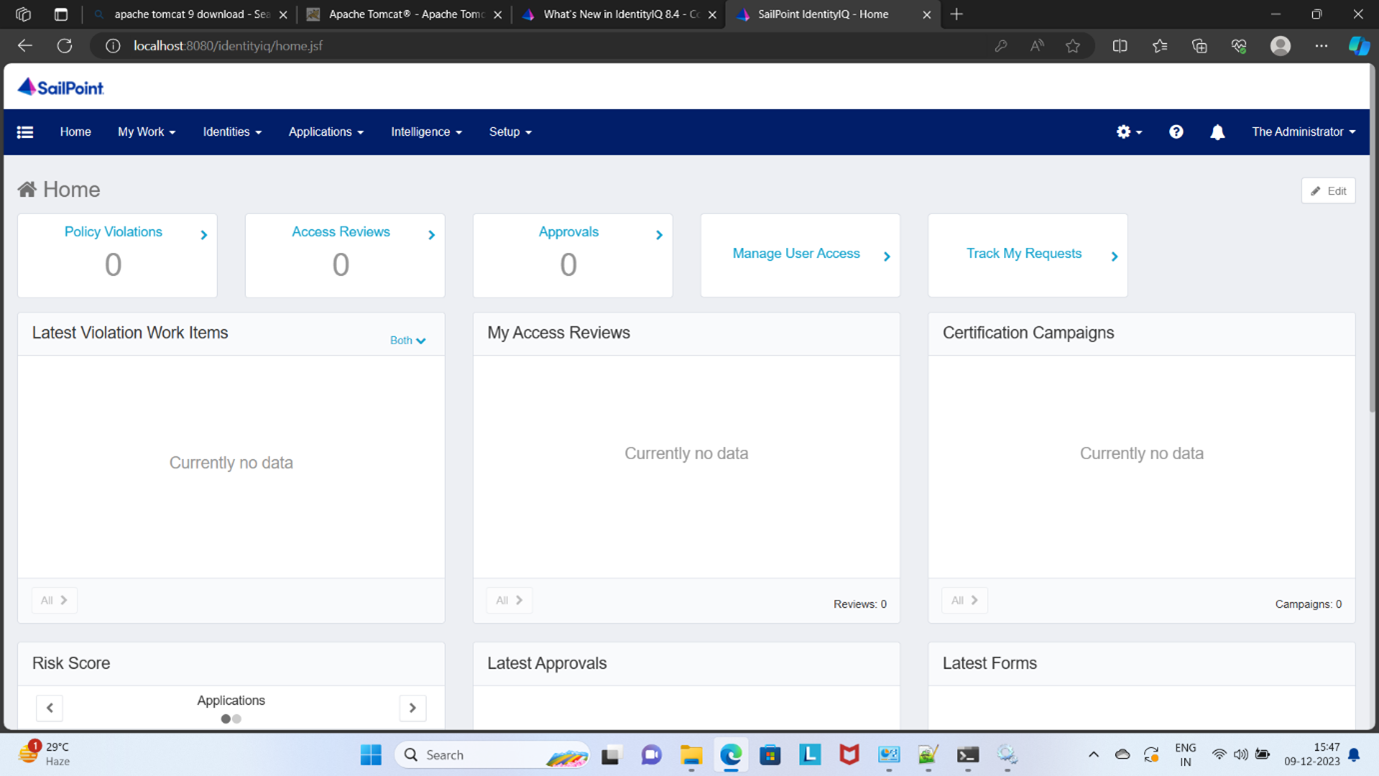Click the Edit button on Home page

(1327, 190)
